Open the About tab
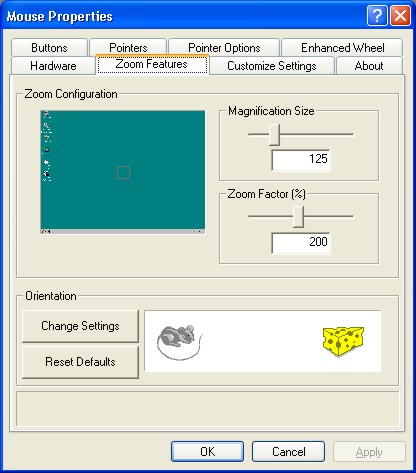This screenshot has height=473, width=416. (x=369, y=65)
